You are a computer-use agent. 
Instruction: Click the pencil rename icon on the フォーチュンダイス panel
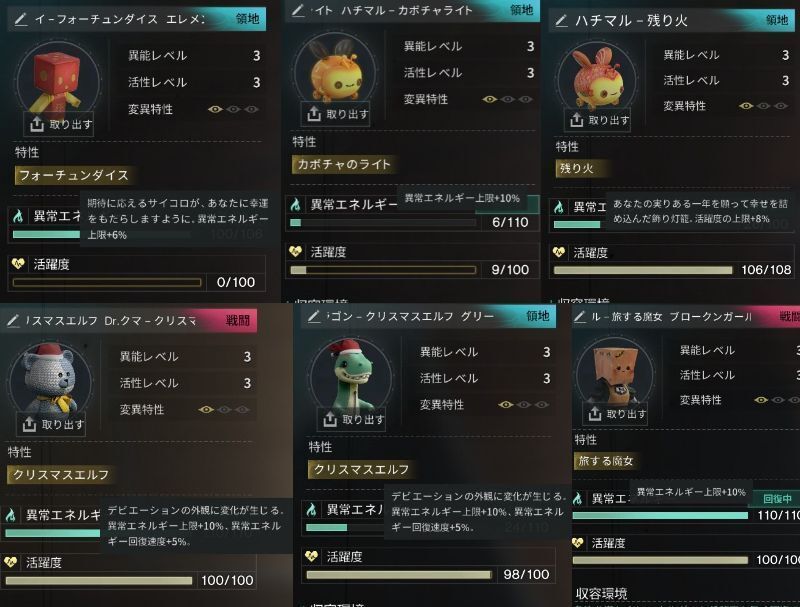[20, 19]
